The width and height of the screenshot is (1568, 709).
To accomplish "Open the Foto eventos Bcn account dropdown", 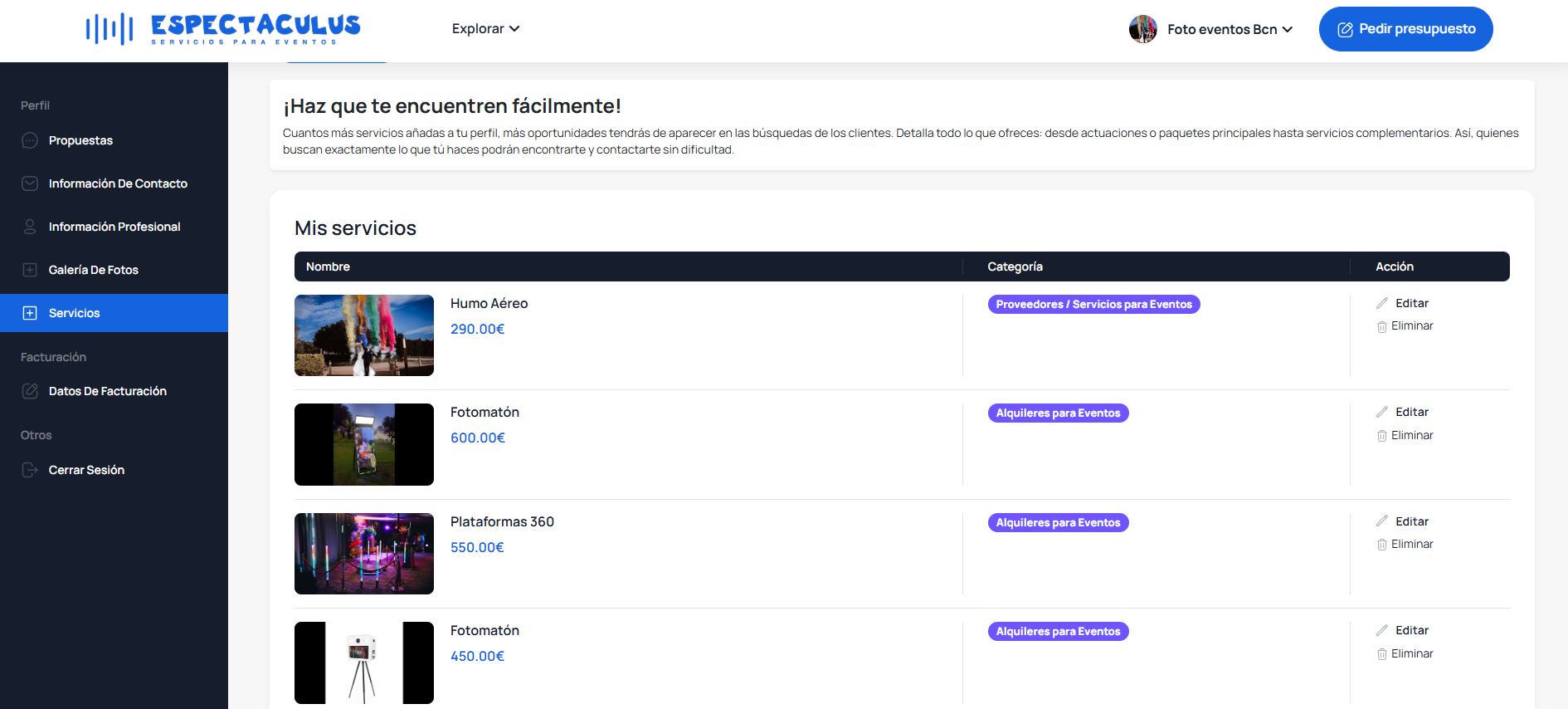I will pos(1230,29).
